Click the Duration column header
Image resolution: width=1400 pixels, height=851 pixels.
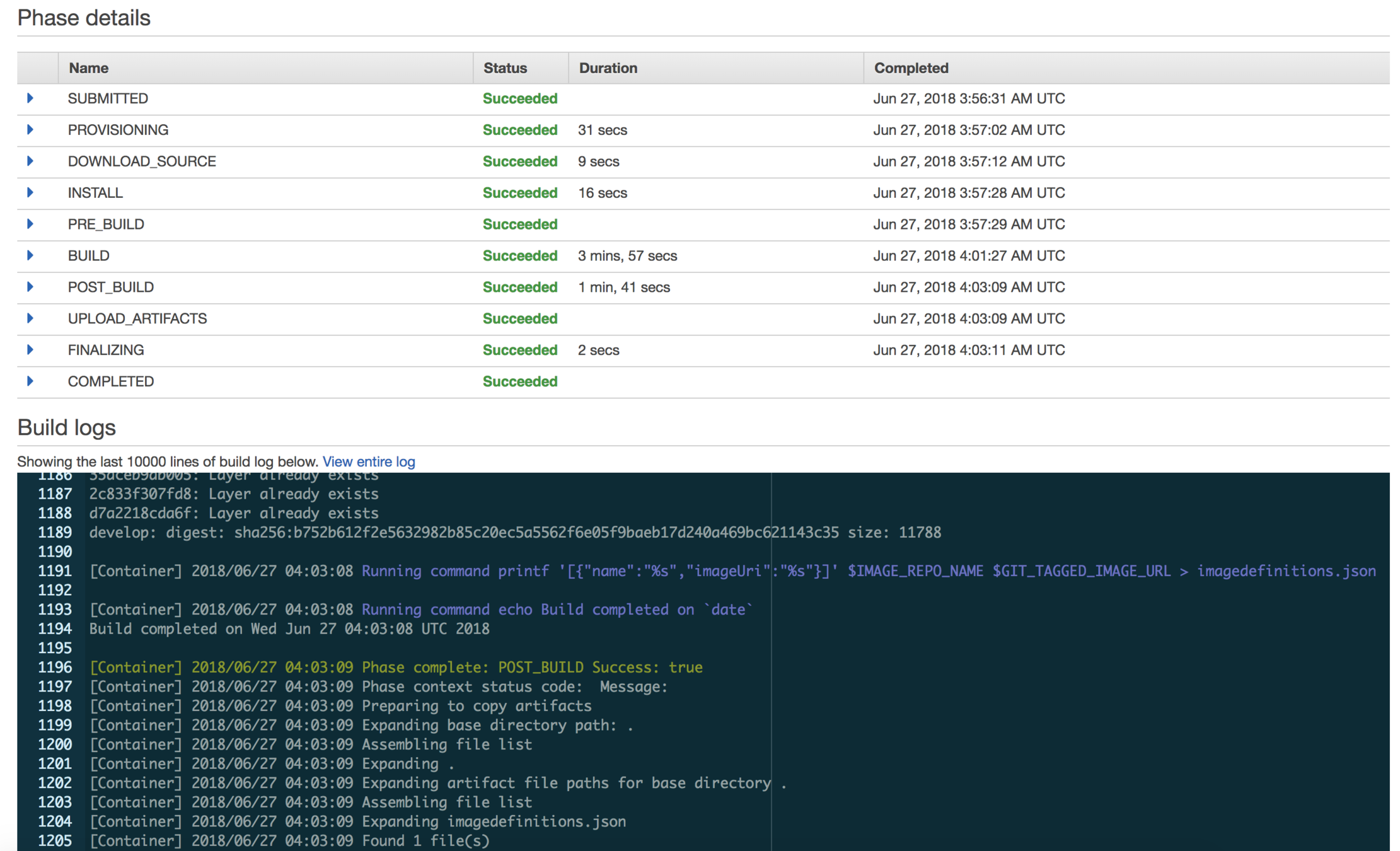pos(608,68)
